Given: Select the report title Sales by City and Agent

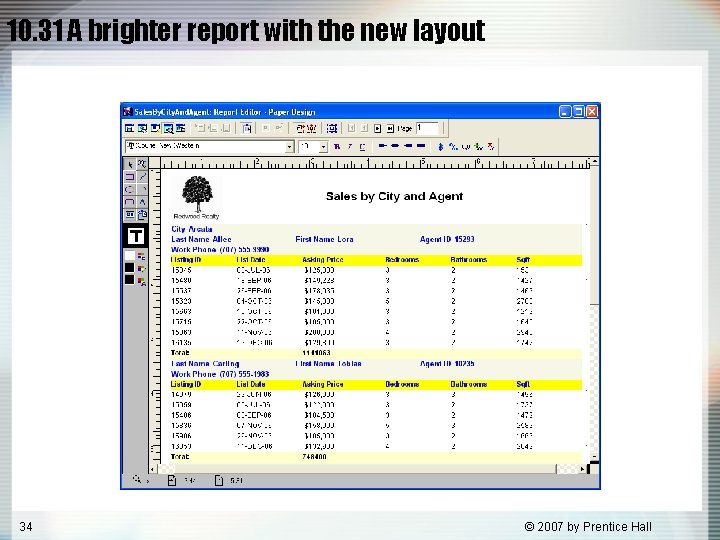Looking at the screenshot, I should 394,197.
